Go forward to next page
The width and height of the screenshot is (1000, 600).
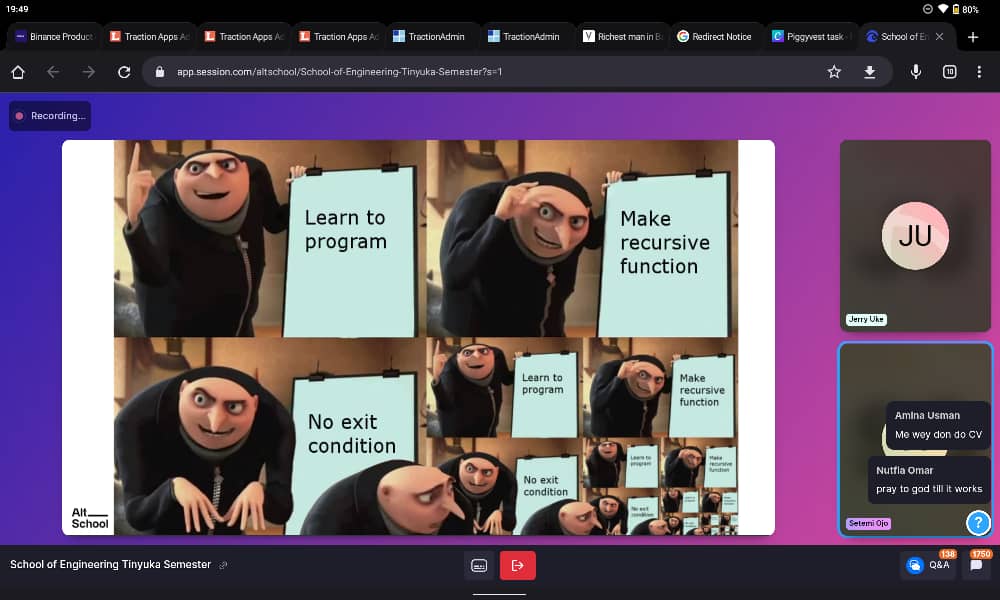(89, 72)
